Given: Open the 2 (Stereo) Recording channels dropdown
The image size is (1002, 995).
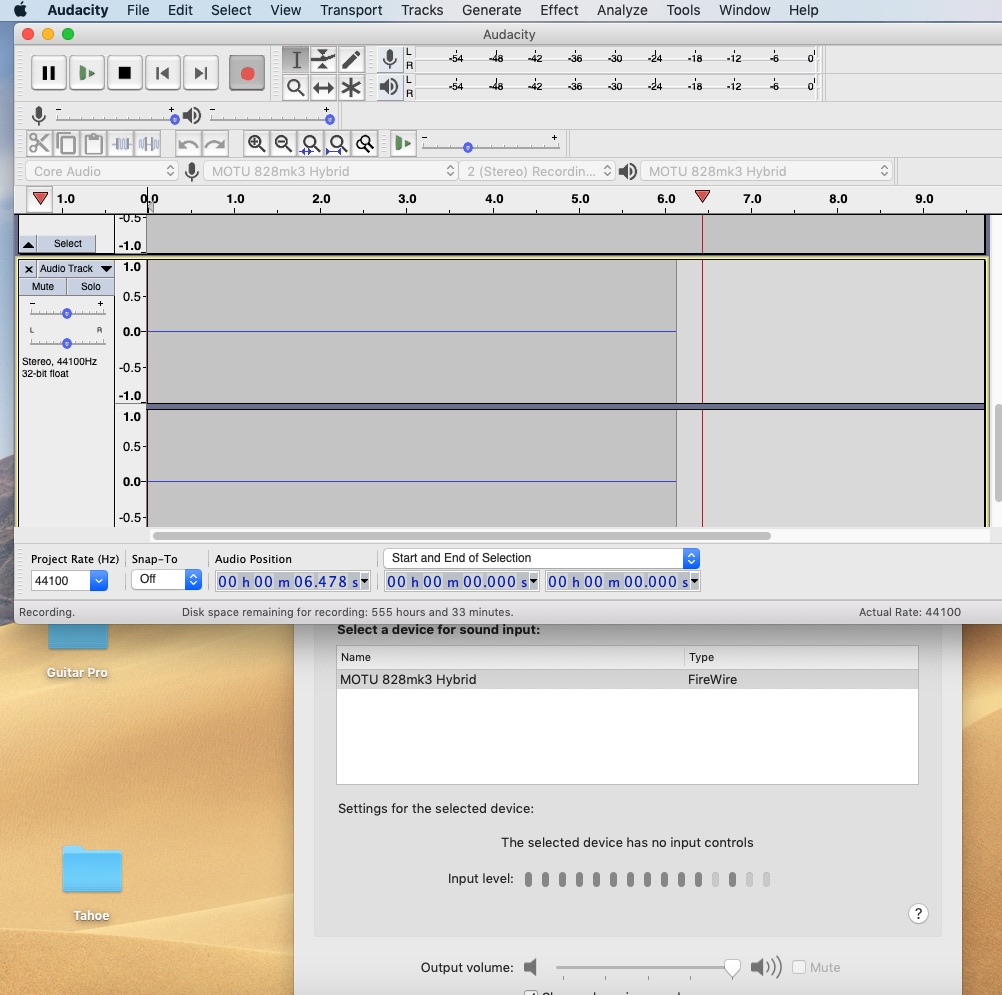Looking at the screenshot, I should (x=537, y=171).
